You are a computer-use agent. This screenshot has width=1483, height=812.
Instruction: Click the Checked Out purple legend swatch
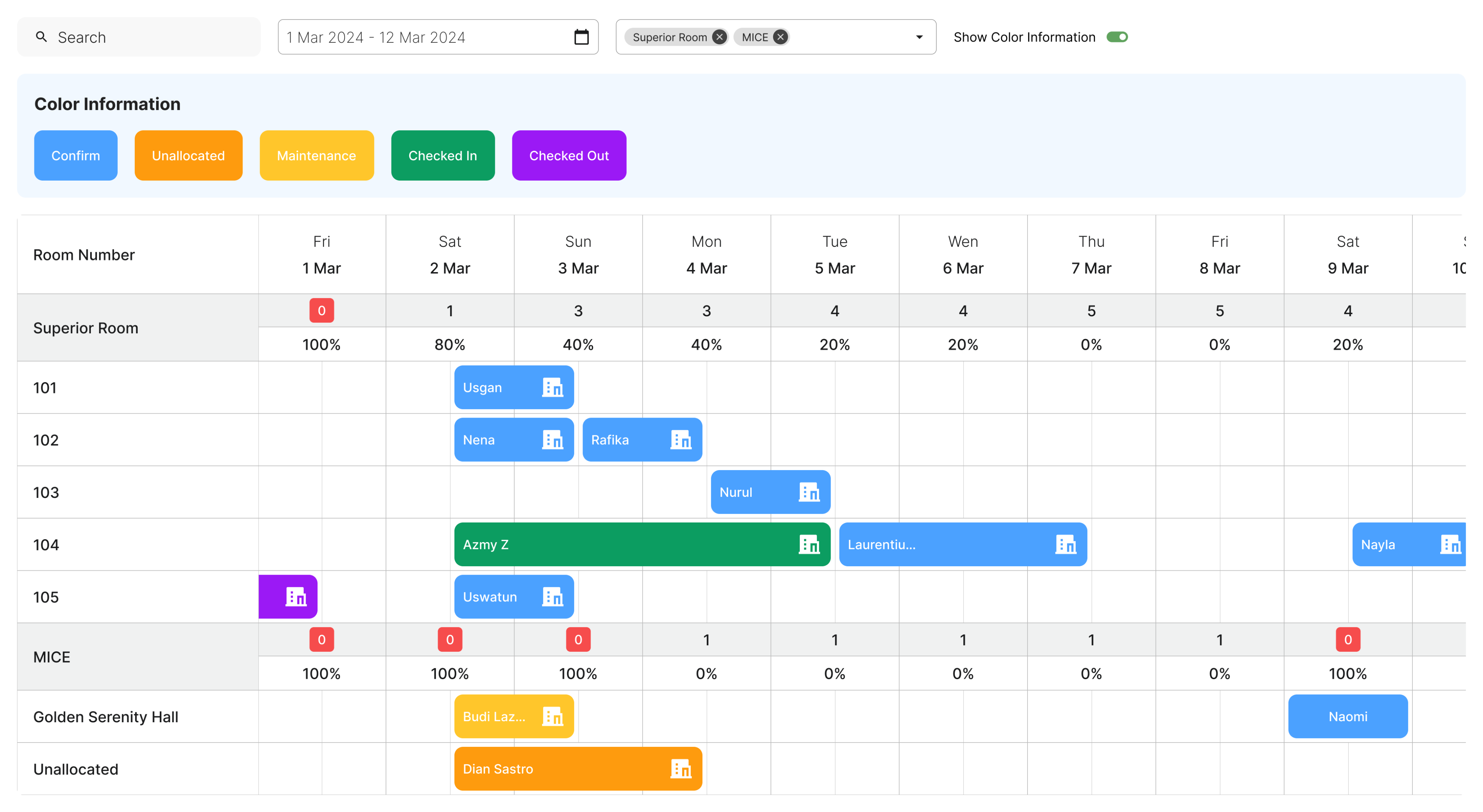569,155
